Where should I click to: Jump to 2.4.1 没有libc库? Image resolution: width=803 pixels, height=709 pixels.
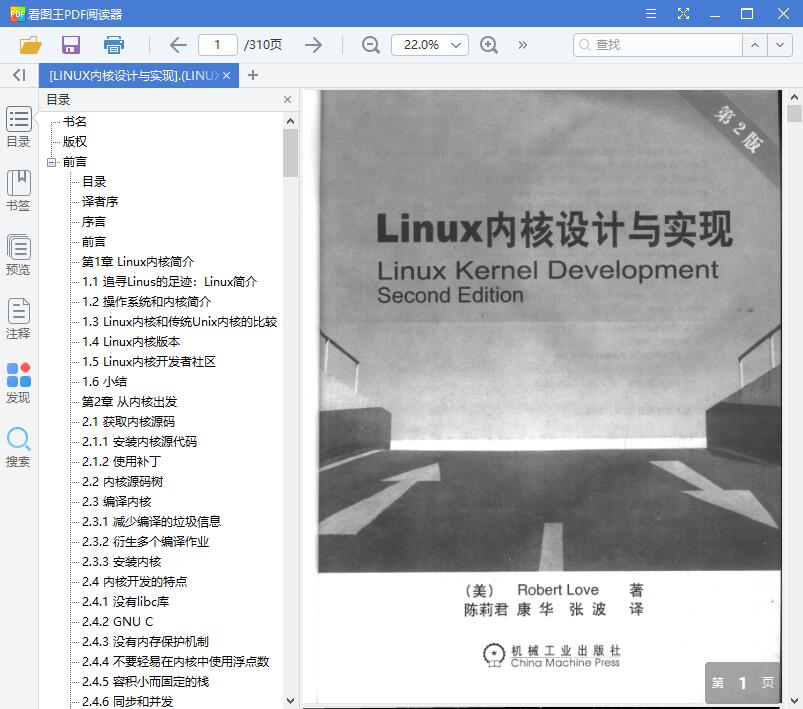tap(125, 601)
